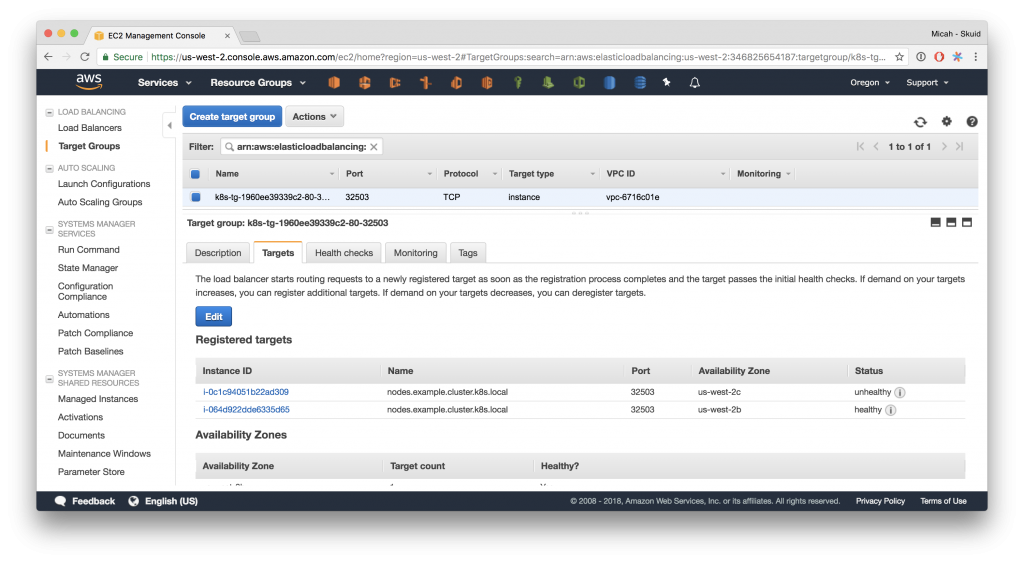Open the solid blue cylinder database shortcut
This screenshot has width=1024, height=563.
point(609,82)
